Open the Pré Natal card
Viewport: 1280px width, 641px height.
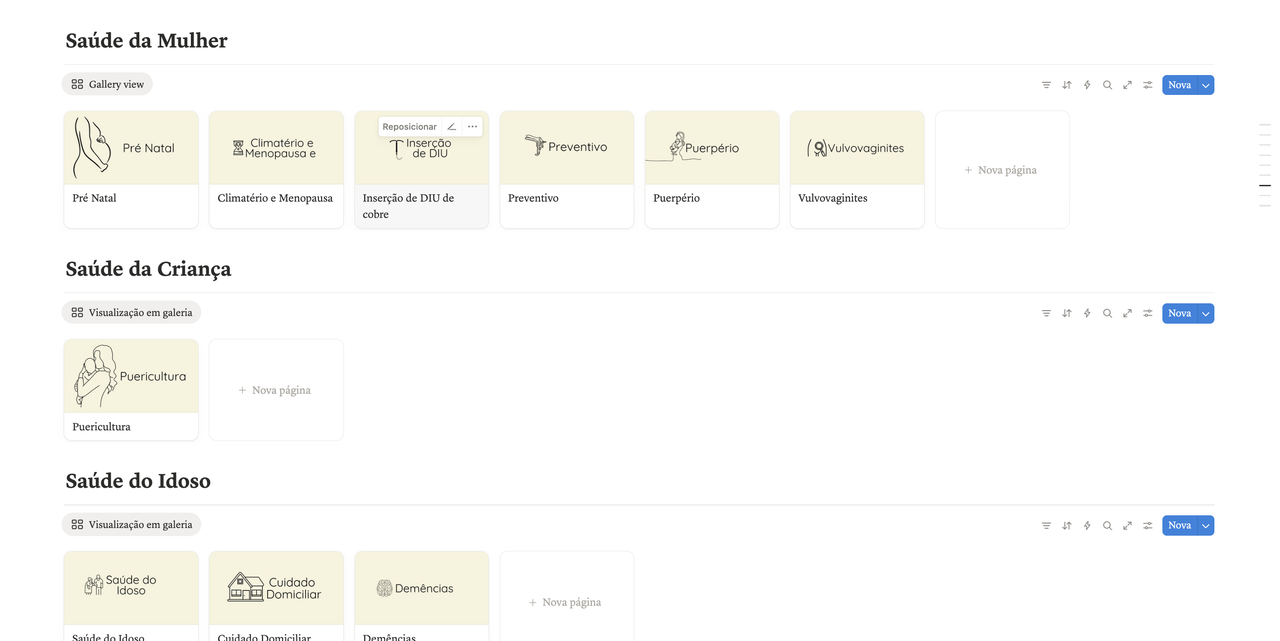coord(131,169)
